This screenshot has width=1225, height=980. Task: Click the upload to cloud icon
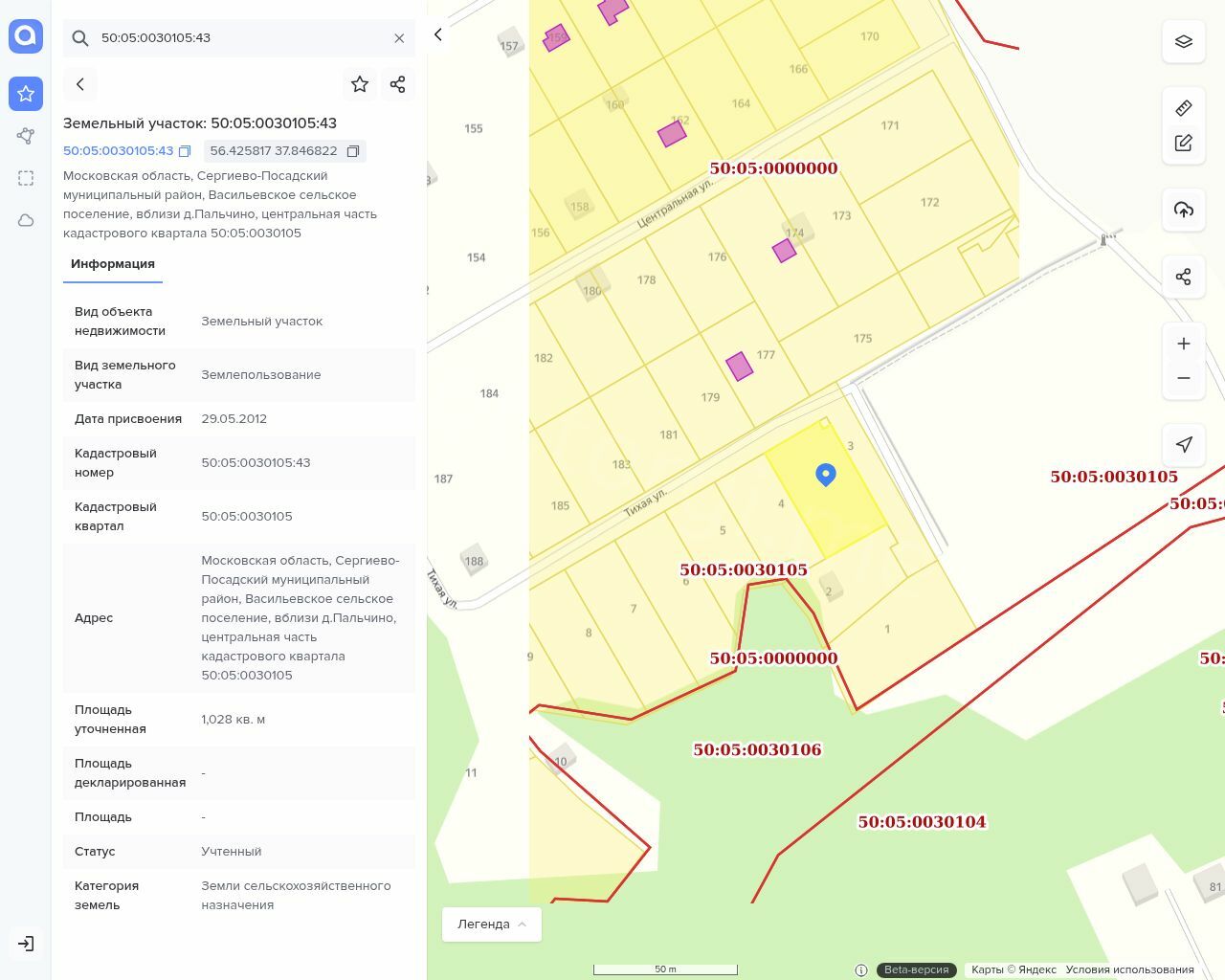pyautogui.click(x=1184, y=210)
